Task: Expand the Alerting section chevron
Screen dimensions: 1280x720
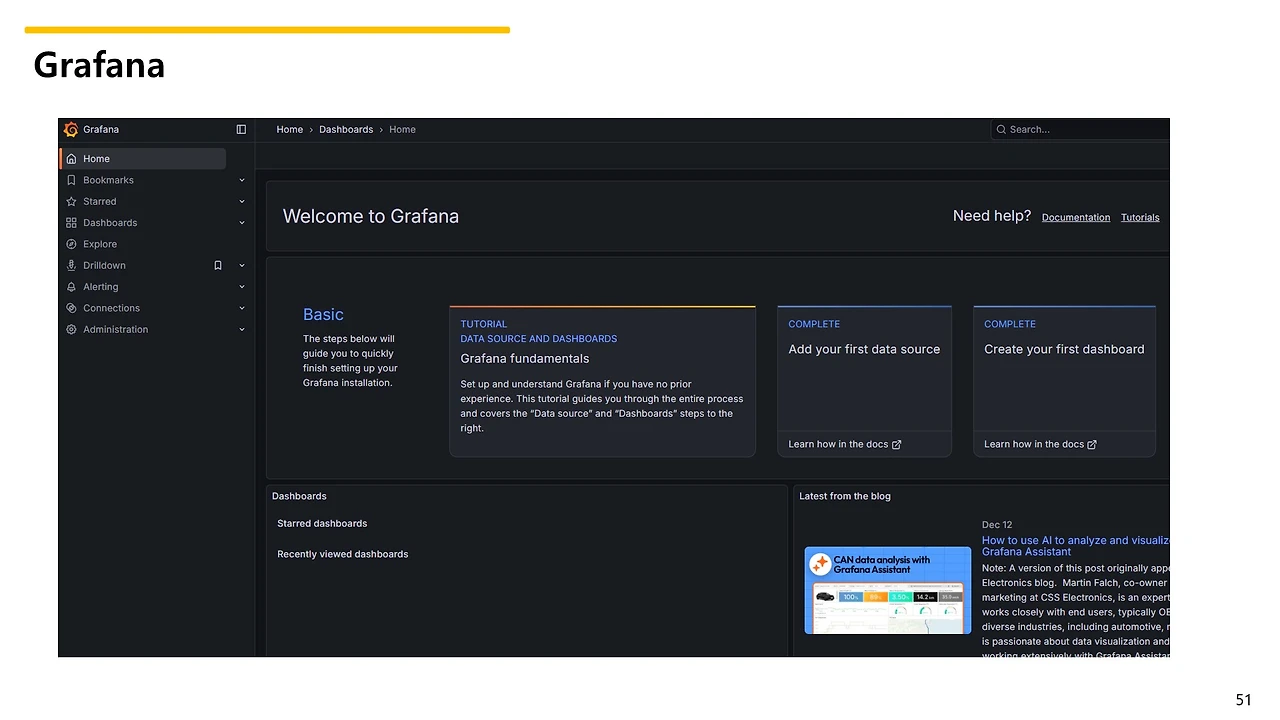Action: click(242, 287)
